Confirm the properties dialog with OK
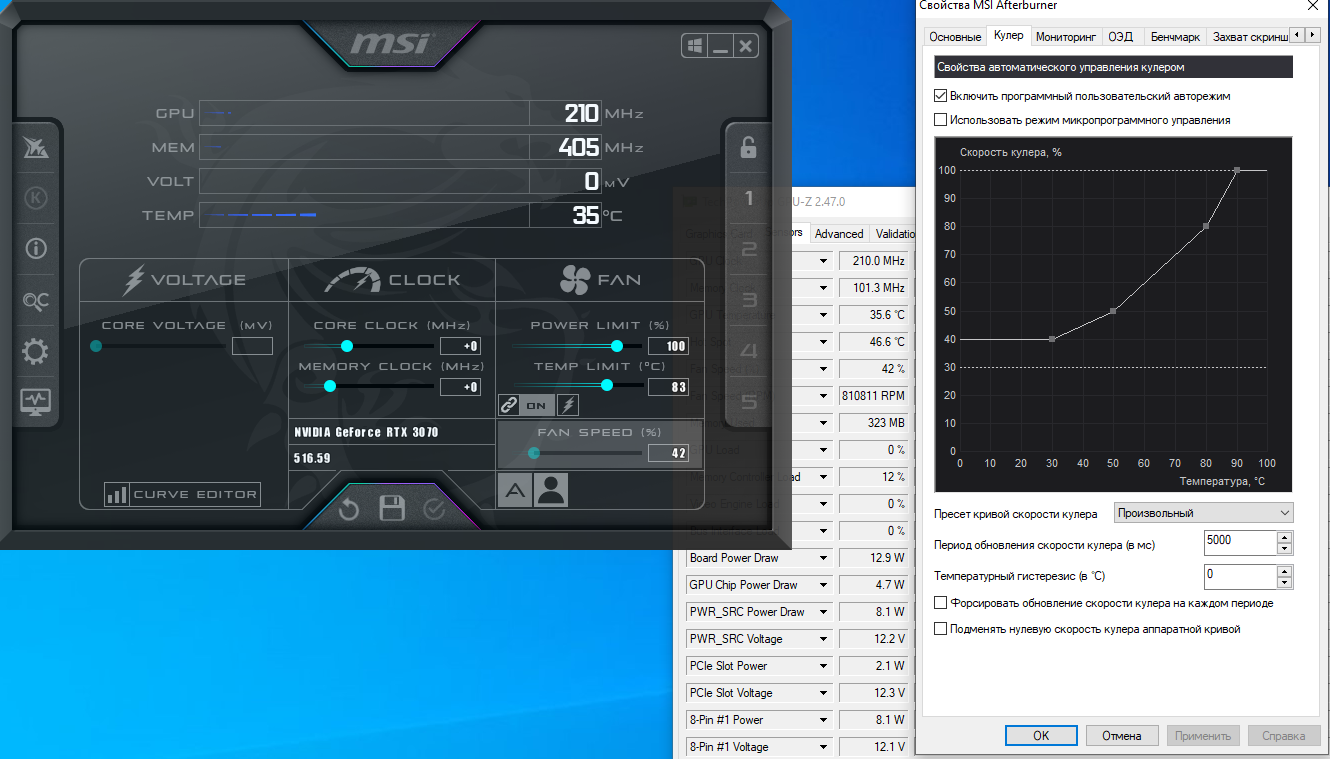Viewport: 1330px width, 759px height. [x=1041, y=736]
